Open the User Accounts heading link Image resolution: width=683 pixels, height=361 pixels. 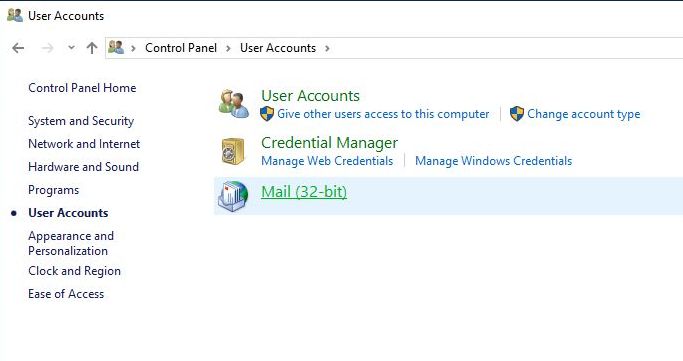tap(311, 96)
